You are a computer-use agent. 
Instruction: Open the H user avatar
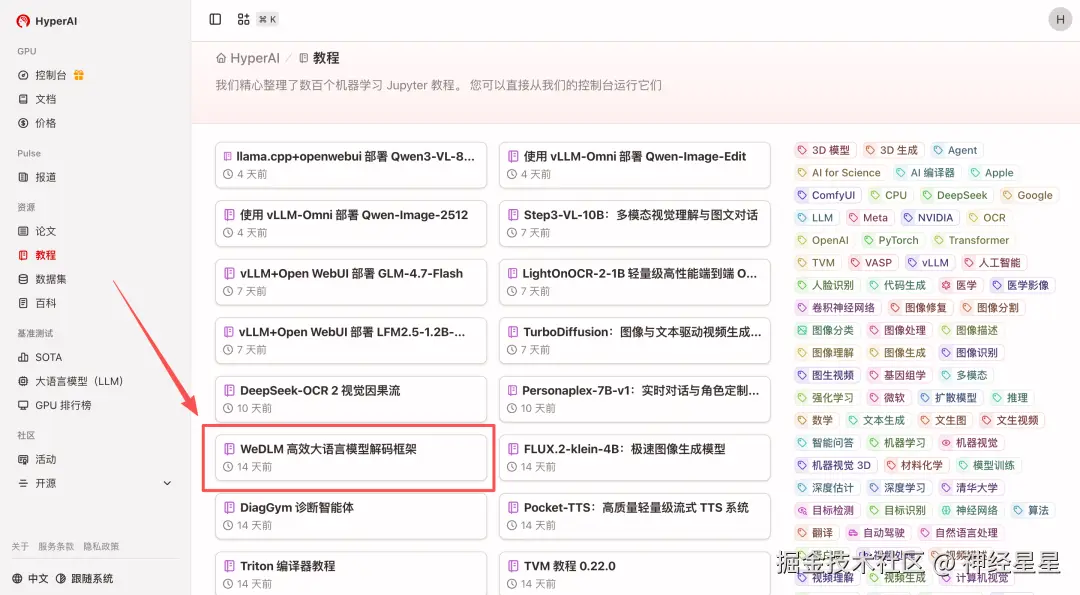(x=1060, y=20)
